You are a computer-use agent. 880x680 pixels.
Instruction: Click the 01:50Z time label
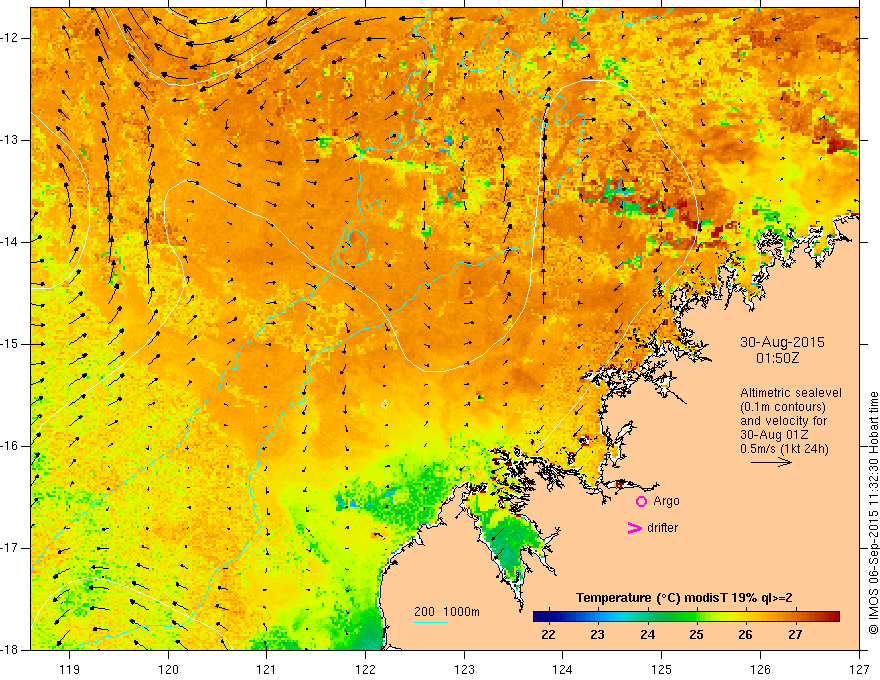coord(777,358)
